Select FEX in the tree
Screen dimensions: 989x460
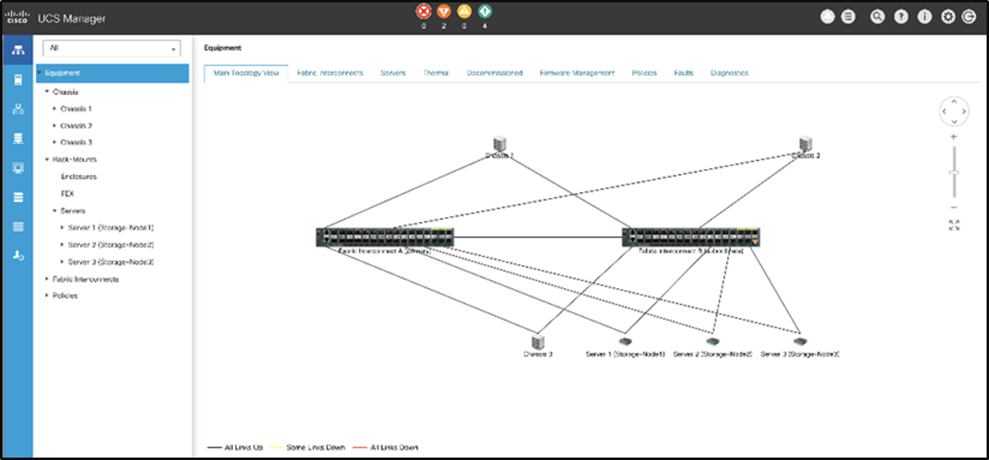[67, 194]
